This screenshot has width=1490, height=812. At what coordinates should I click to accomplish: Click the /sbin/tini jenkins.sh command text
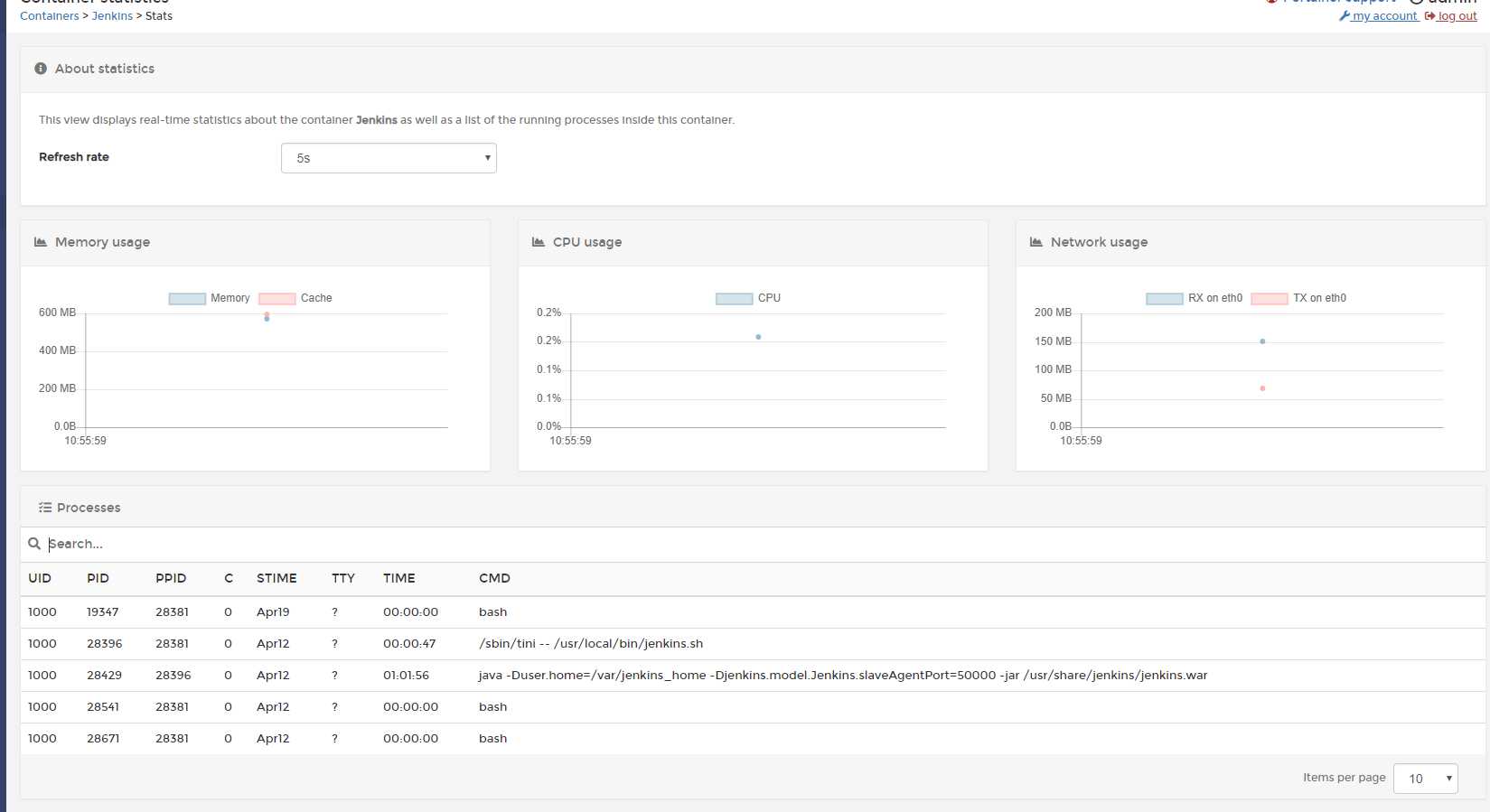coord(591,644)
